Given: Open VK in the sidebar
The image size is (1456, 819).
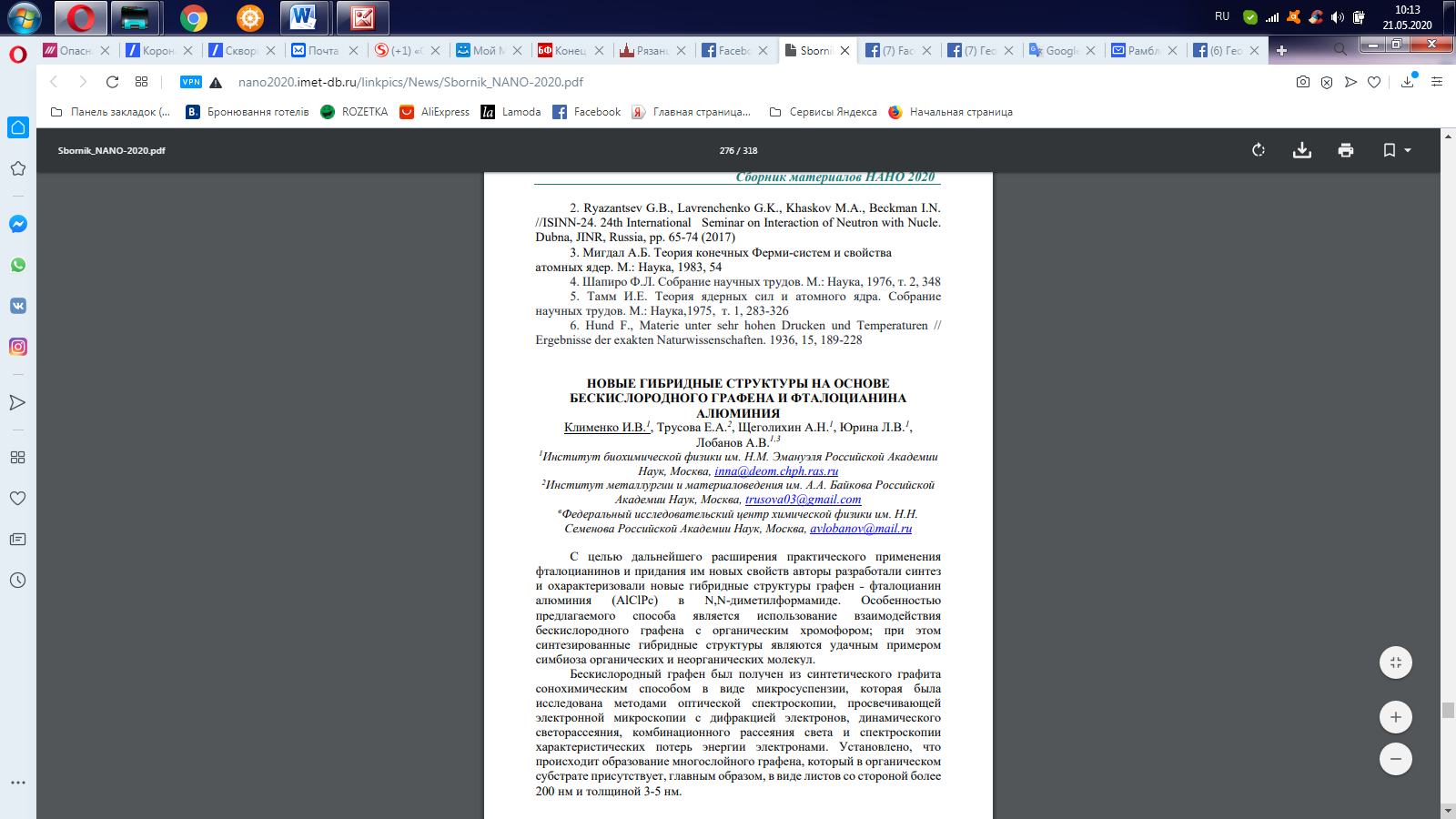Looking at the screenshot, I should tap(18, 306).
